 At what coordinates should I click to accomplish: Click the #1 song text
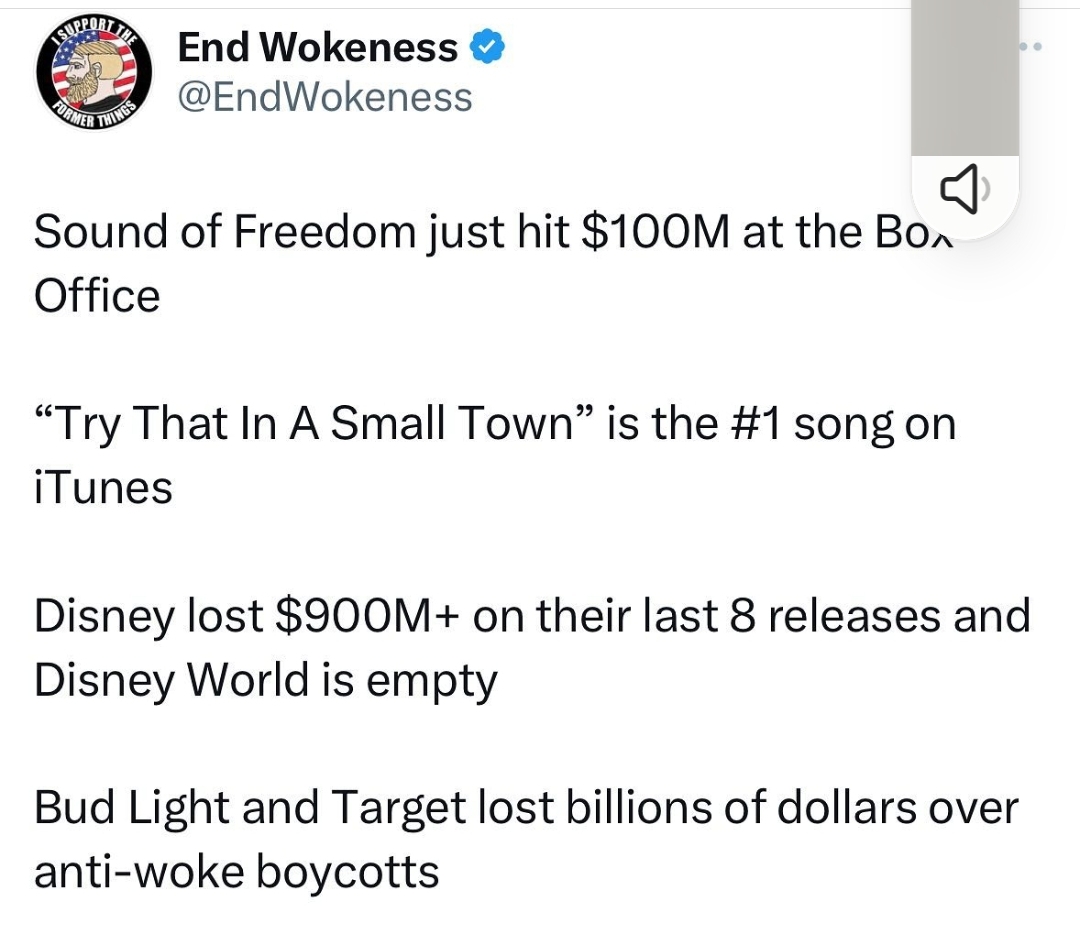[803, 424]
